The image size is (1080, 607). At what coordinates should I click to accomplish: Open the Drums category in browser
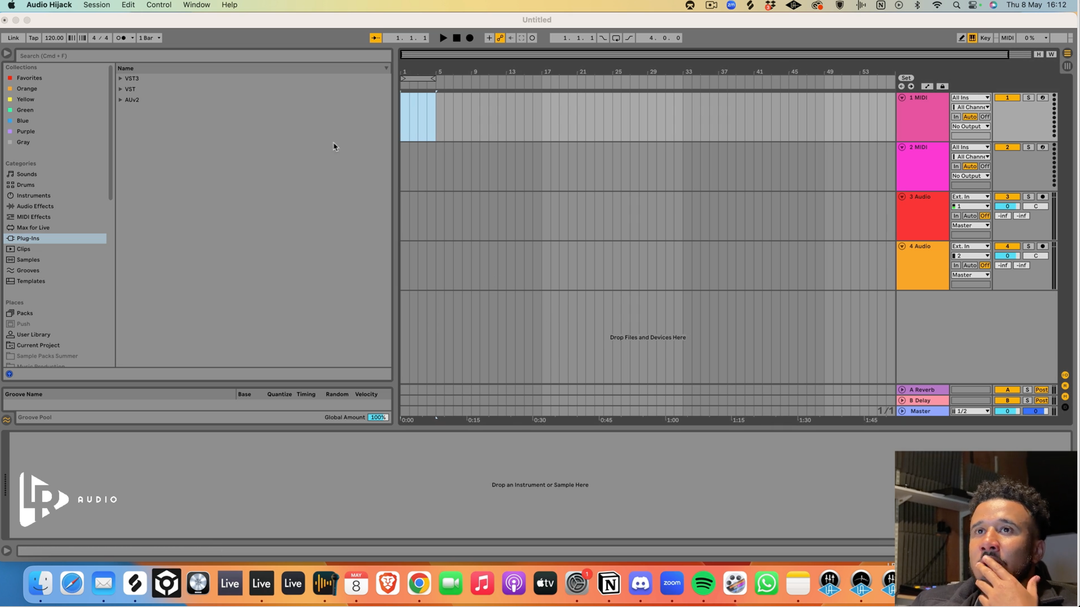[x=25, y=185]
